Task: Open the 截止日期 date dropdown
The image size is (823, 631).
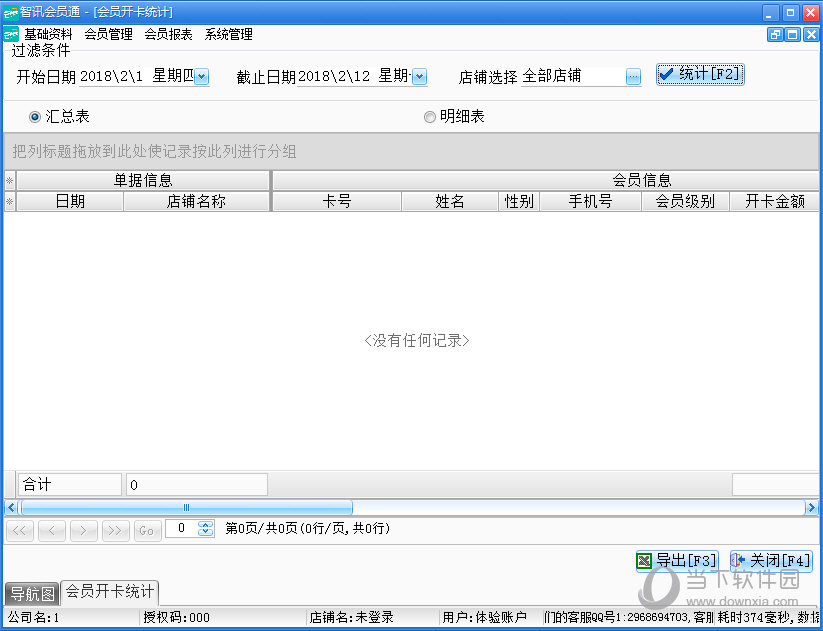Action: tap(419, 77)
